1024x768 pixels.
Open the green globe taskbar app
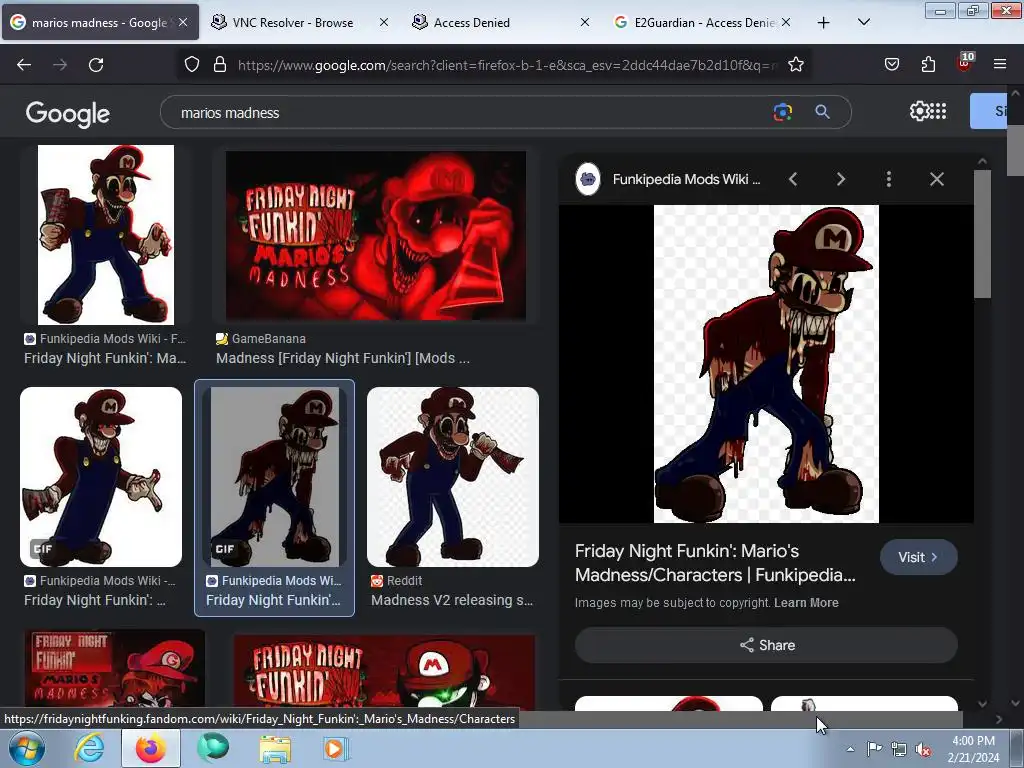213,748
